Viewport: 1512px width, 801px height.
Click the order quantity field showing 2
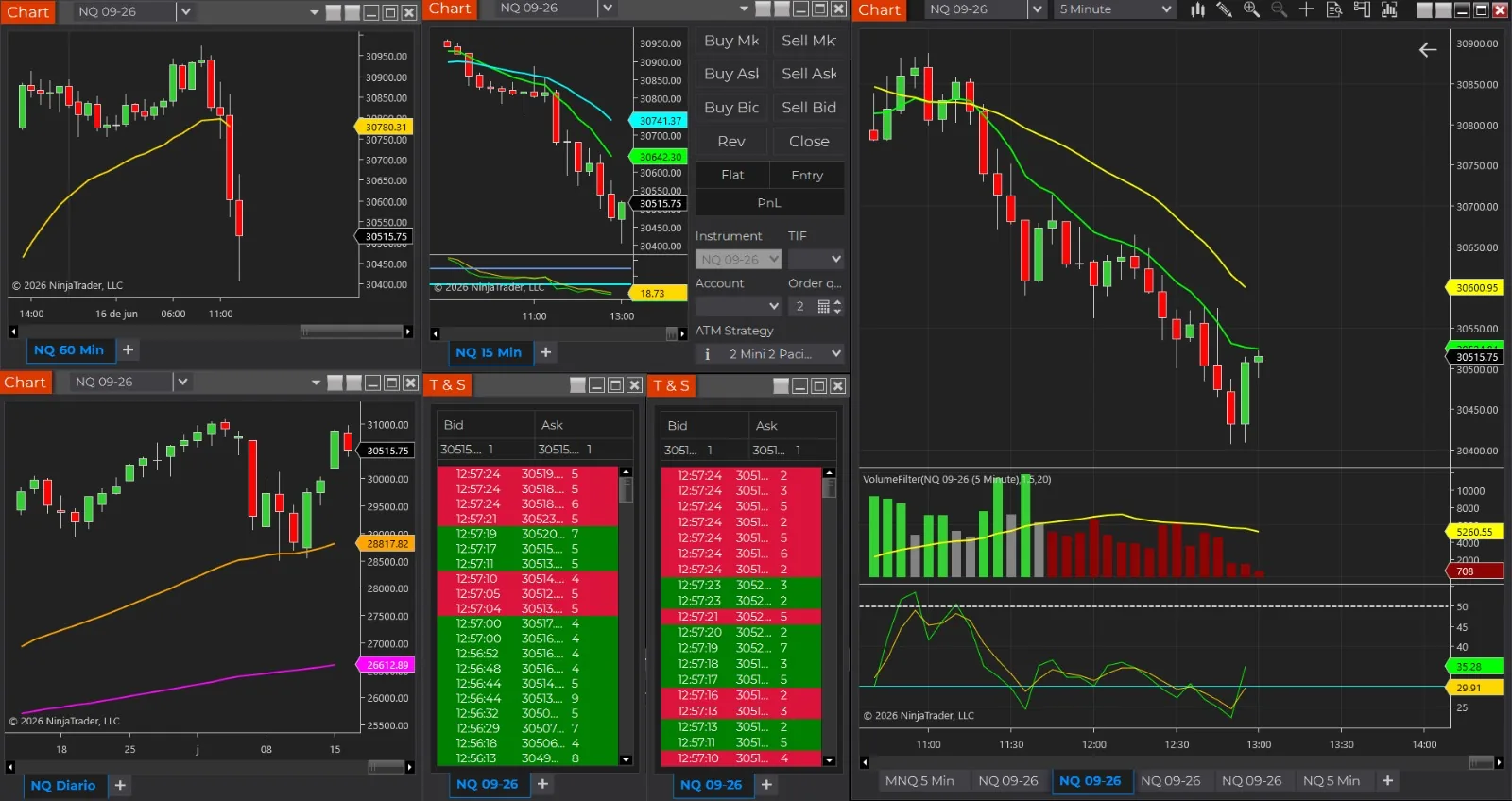point(801,306)
